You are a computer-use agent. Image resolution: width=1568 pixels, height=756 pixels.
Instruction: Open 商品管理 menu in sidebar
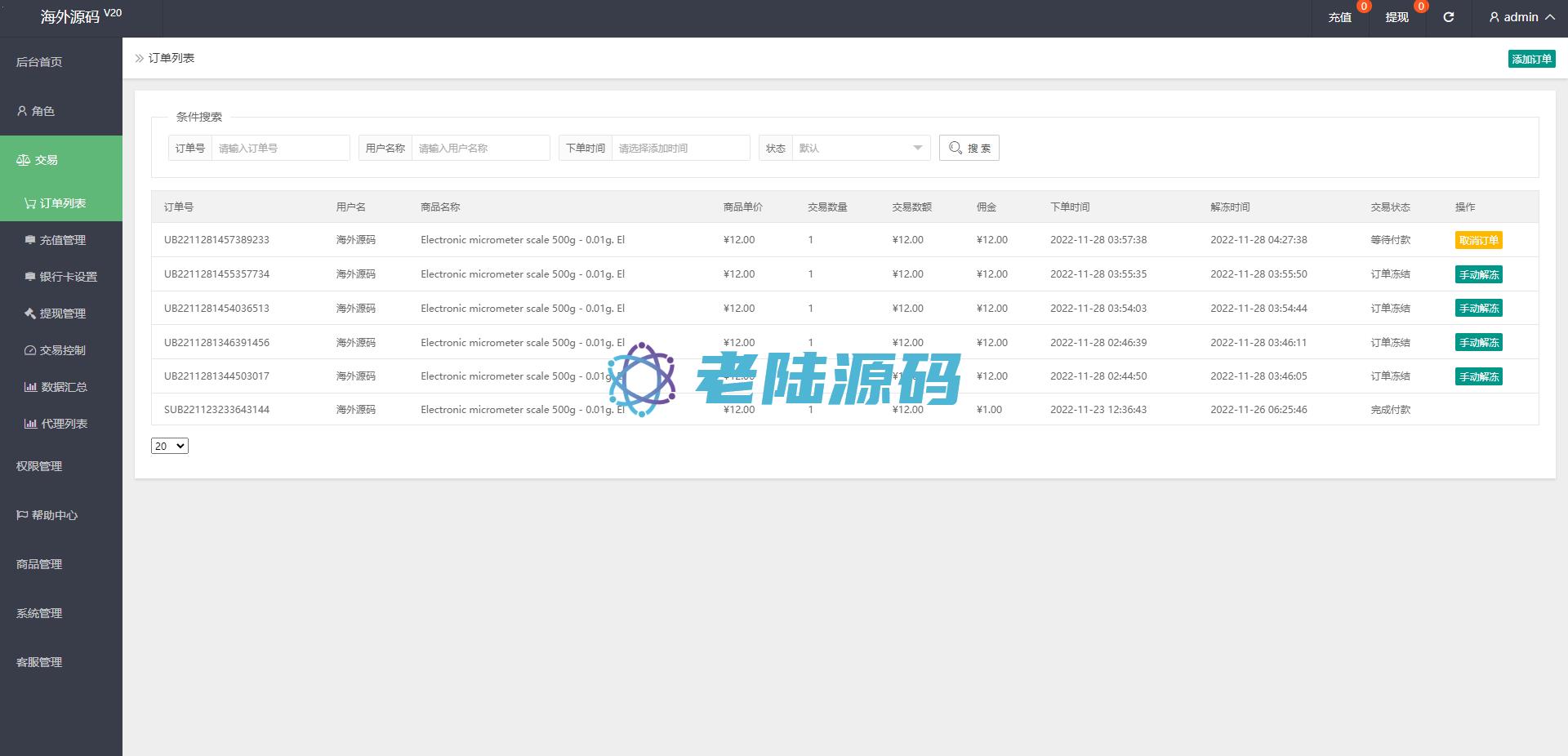[x=39, y=564]
